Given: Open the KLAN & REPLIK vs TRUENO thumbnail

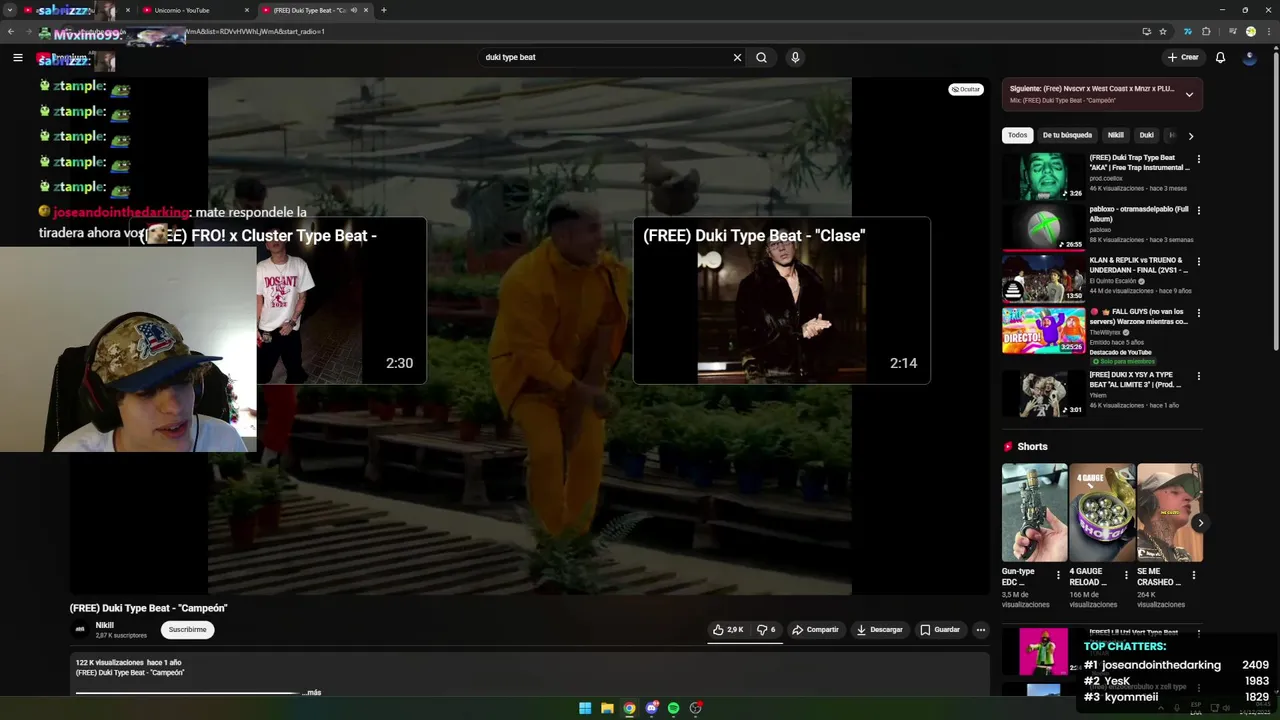Looking at the screenshot, I should coord(1043,278).
